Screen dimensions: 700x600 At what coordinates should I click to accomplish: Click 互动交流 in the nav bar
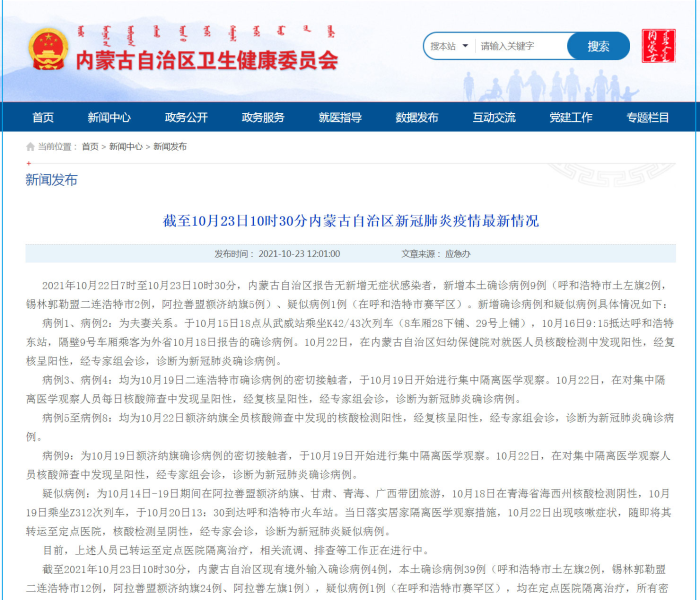(494, 117)
